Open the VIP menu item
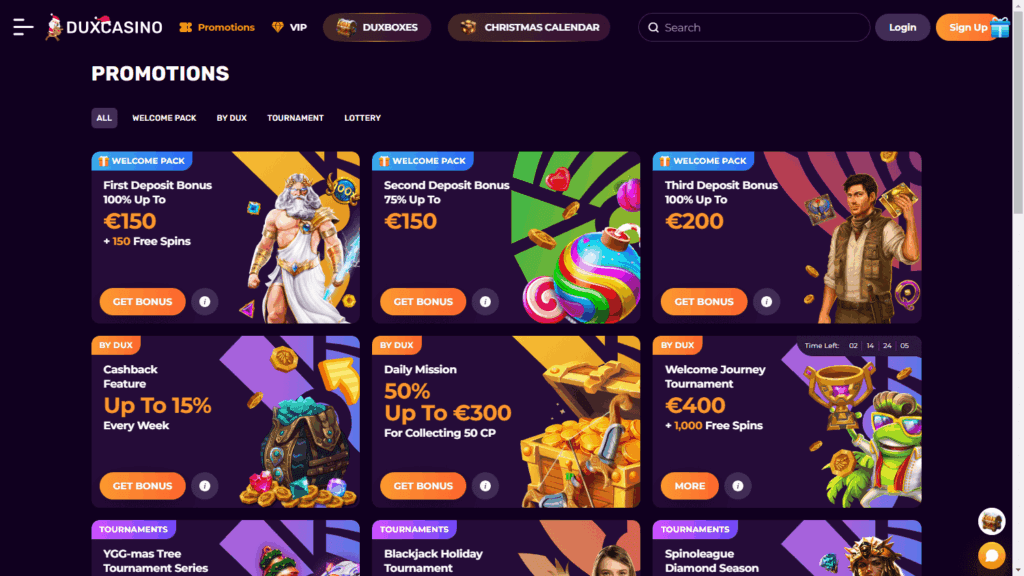Screen dimensions: 1024x576 point(289,27)
